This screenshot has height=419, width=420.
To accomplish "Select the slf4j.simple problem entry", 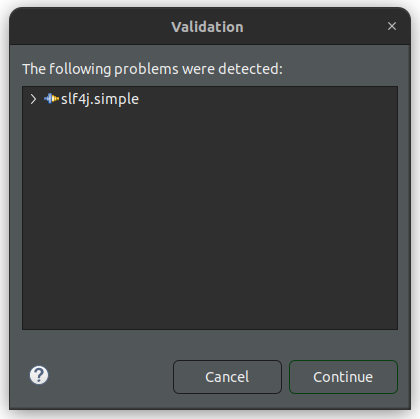I will pos(100,99).
